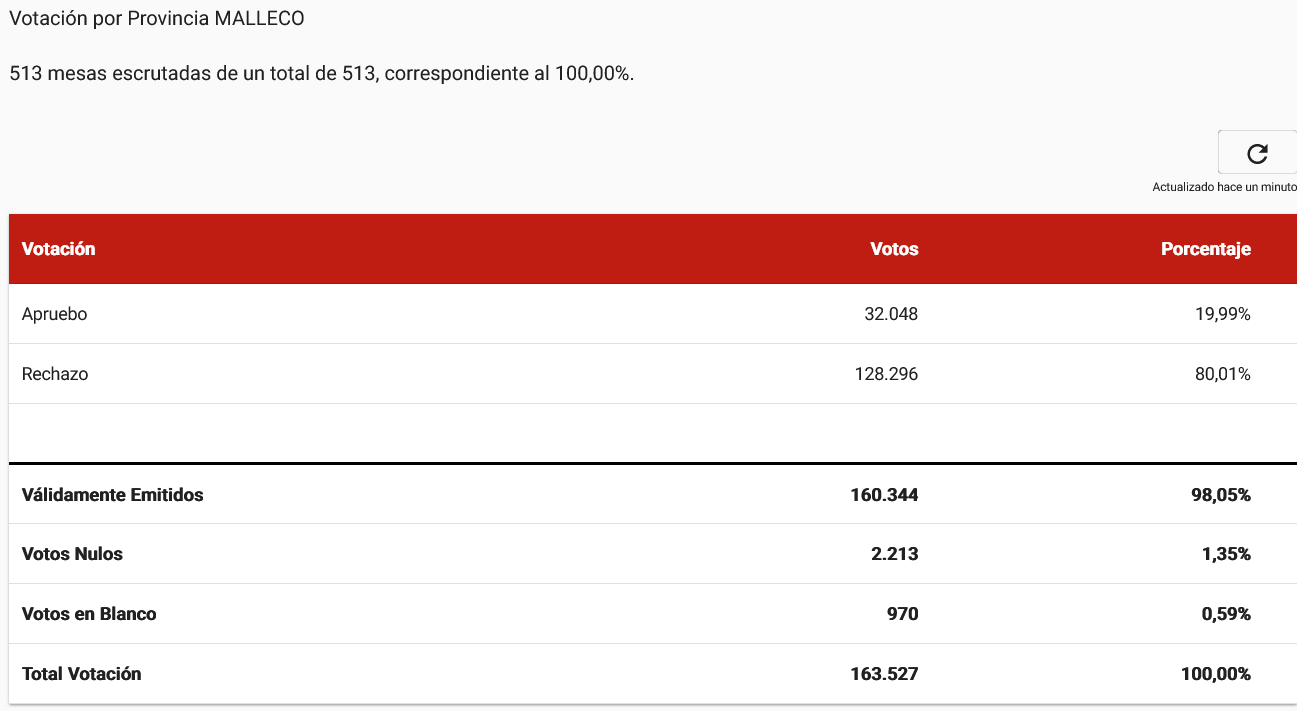The height and width of the screenshot is (711, 1297).
Task: Click the Porcentaje column header
Action: (x=1205, y=249)
